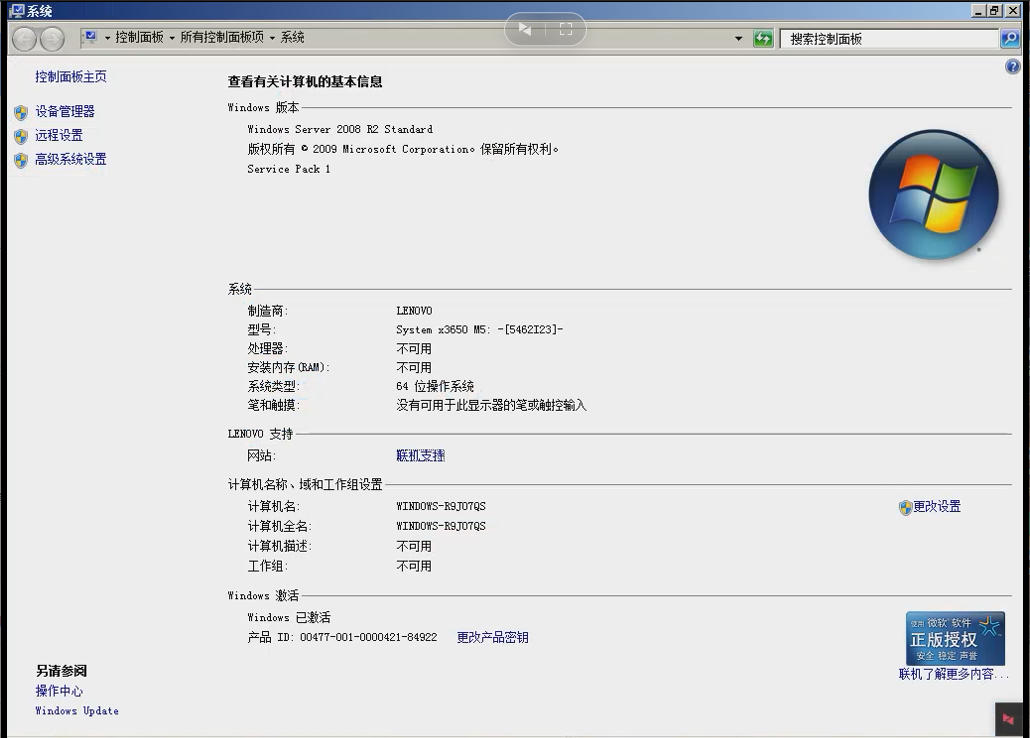Image resolution: width=1030 pixels, height=738 pixels.
Task: Click the red flag icon at bottom right
Action: click(x=1008, y=720)
